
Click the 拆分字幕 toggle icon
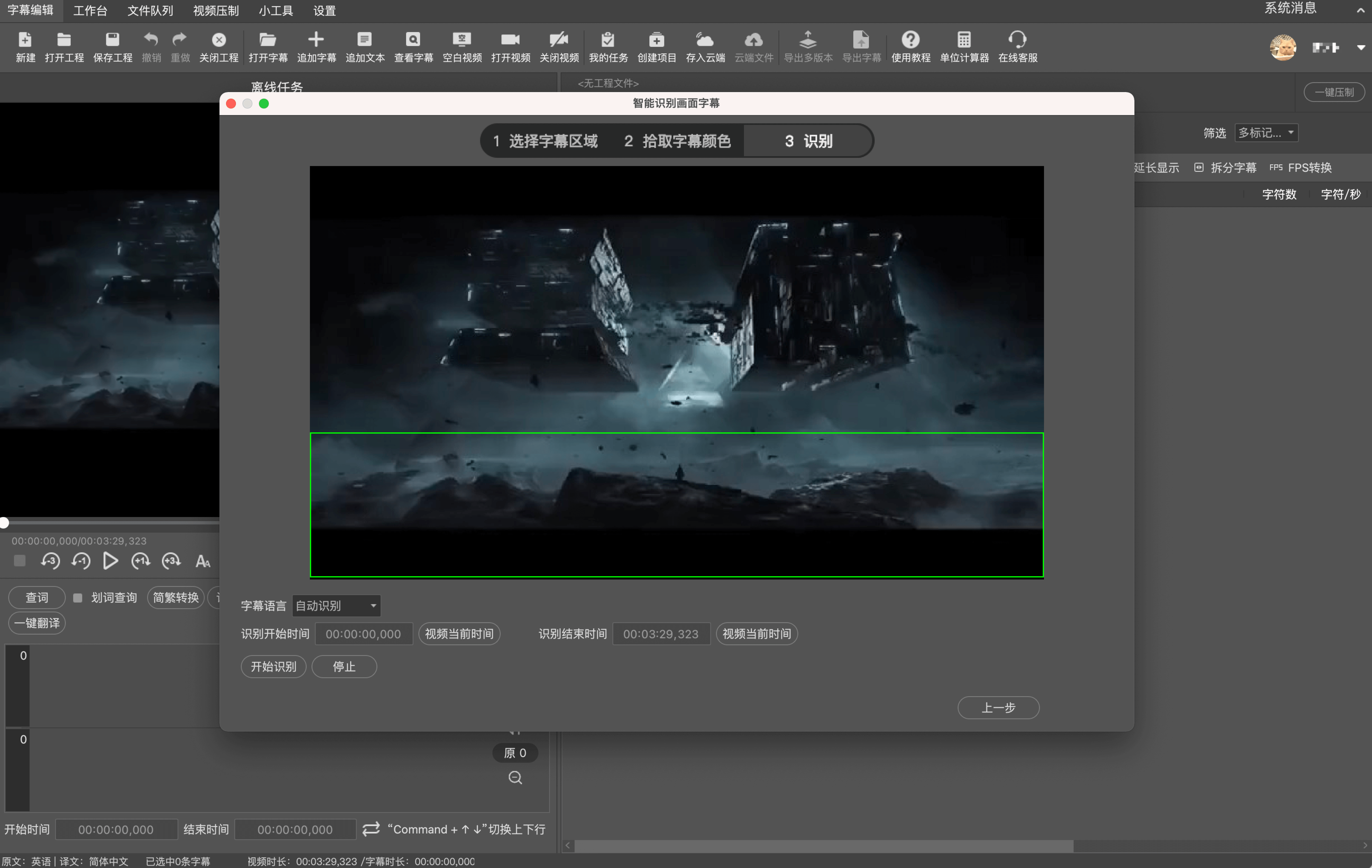click(1199, 167)
